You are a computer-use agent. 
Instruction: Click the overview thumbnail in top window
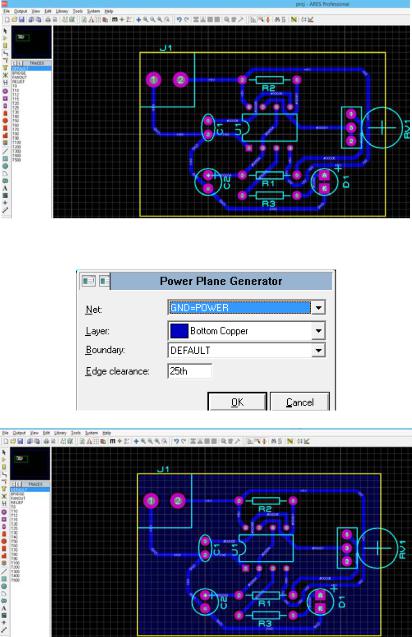32,42
